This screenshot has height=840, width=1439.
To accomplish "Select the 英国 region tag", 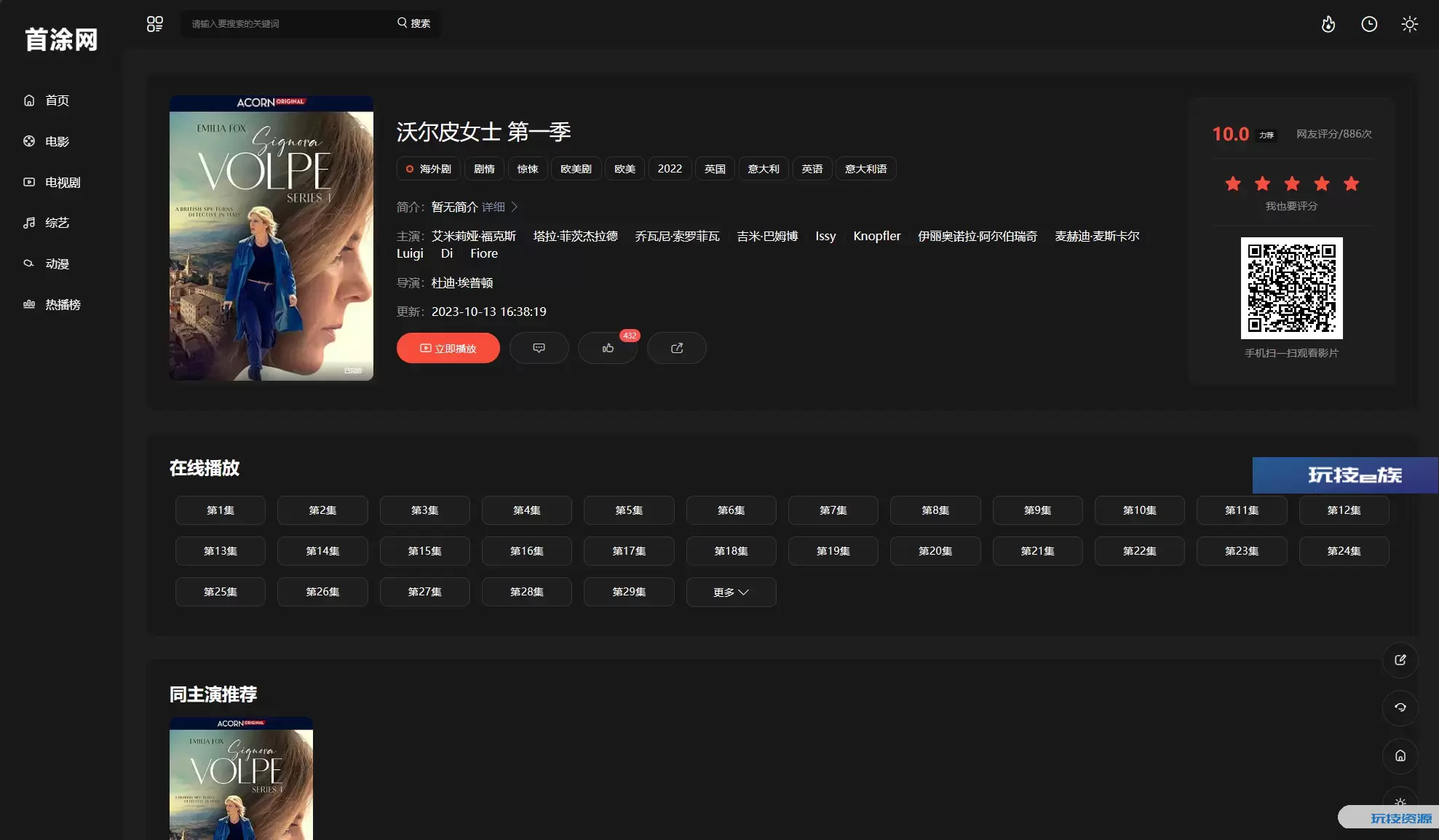I will point(715,169).
